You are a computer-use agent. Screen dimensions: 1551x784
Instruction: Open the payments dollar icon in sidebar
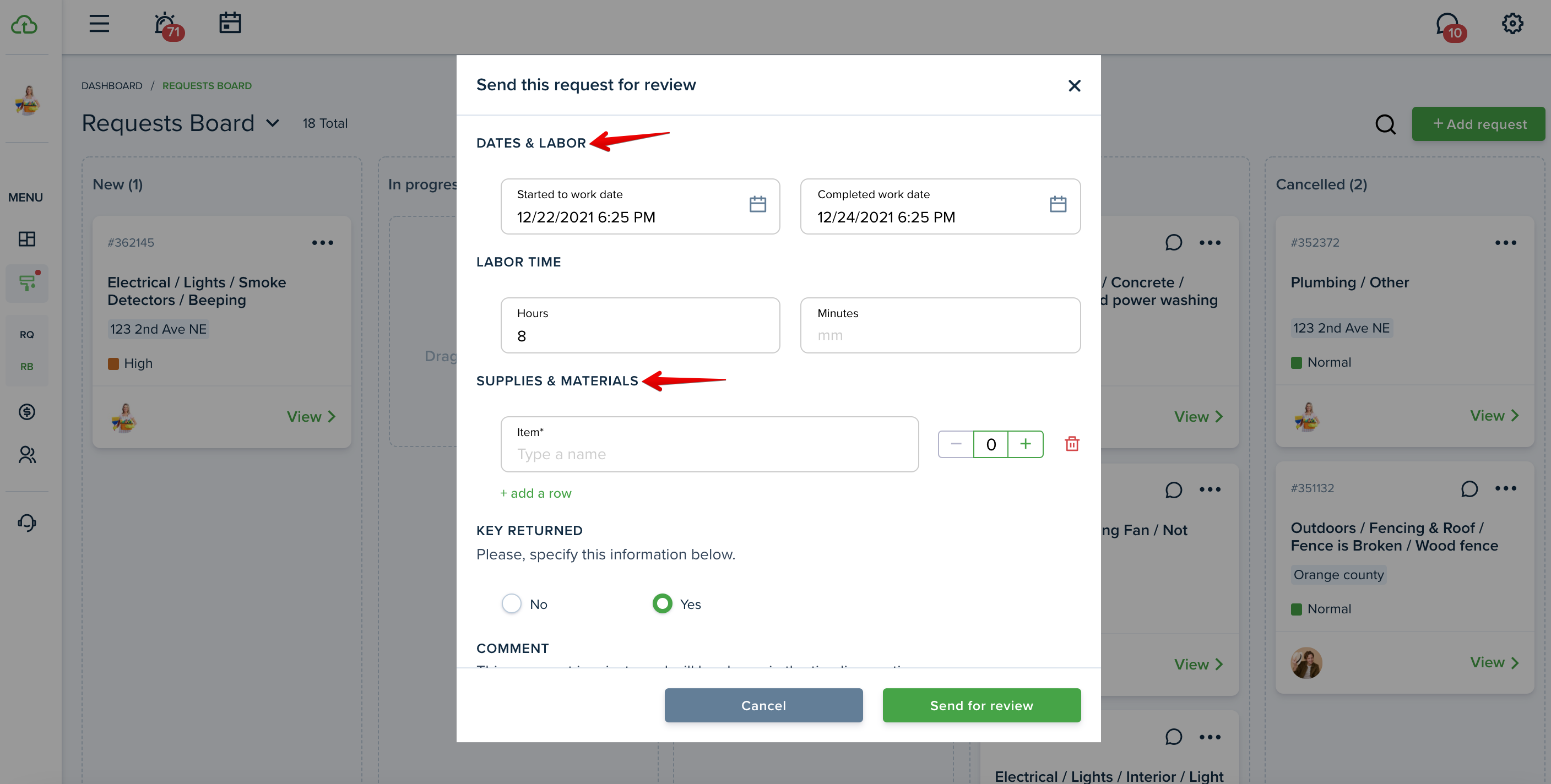point(26,412)
